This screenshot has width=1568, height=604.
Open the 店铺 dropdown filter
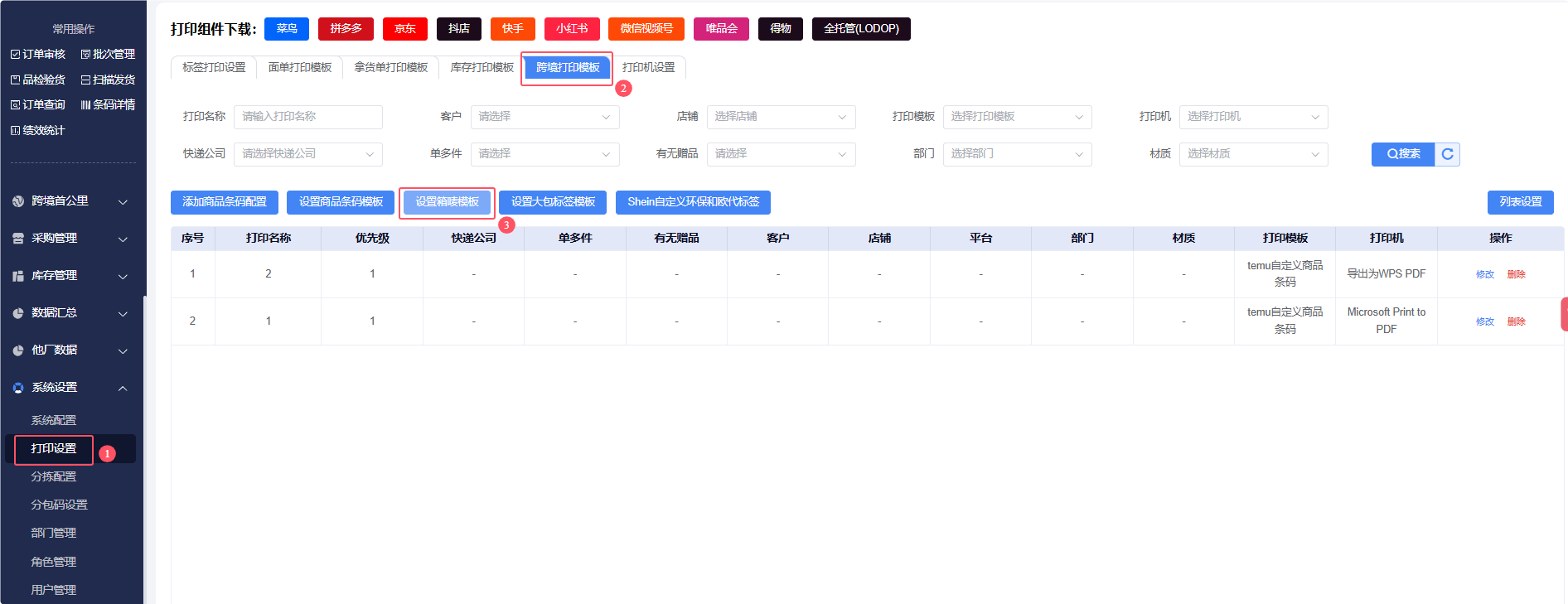781,117
